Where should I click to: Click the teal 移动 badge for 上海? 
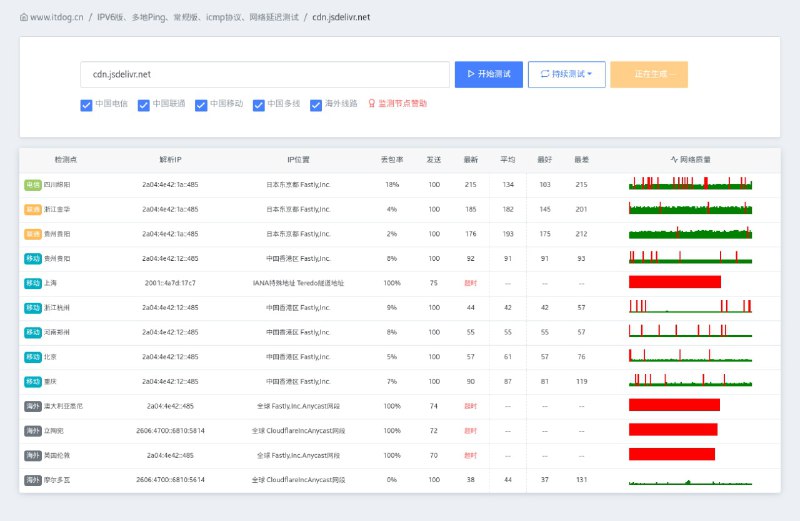(33, 283)
